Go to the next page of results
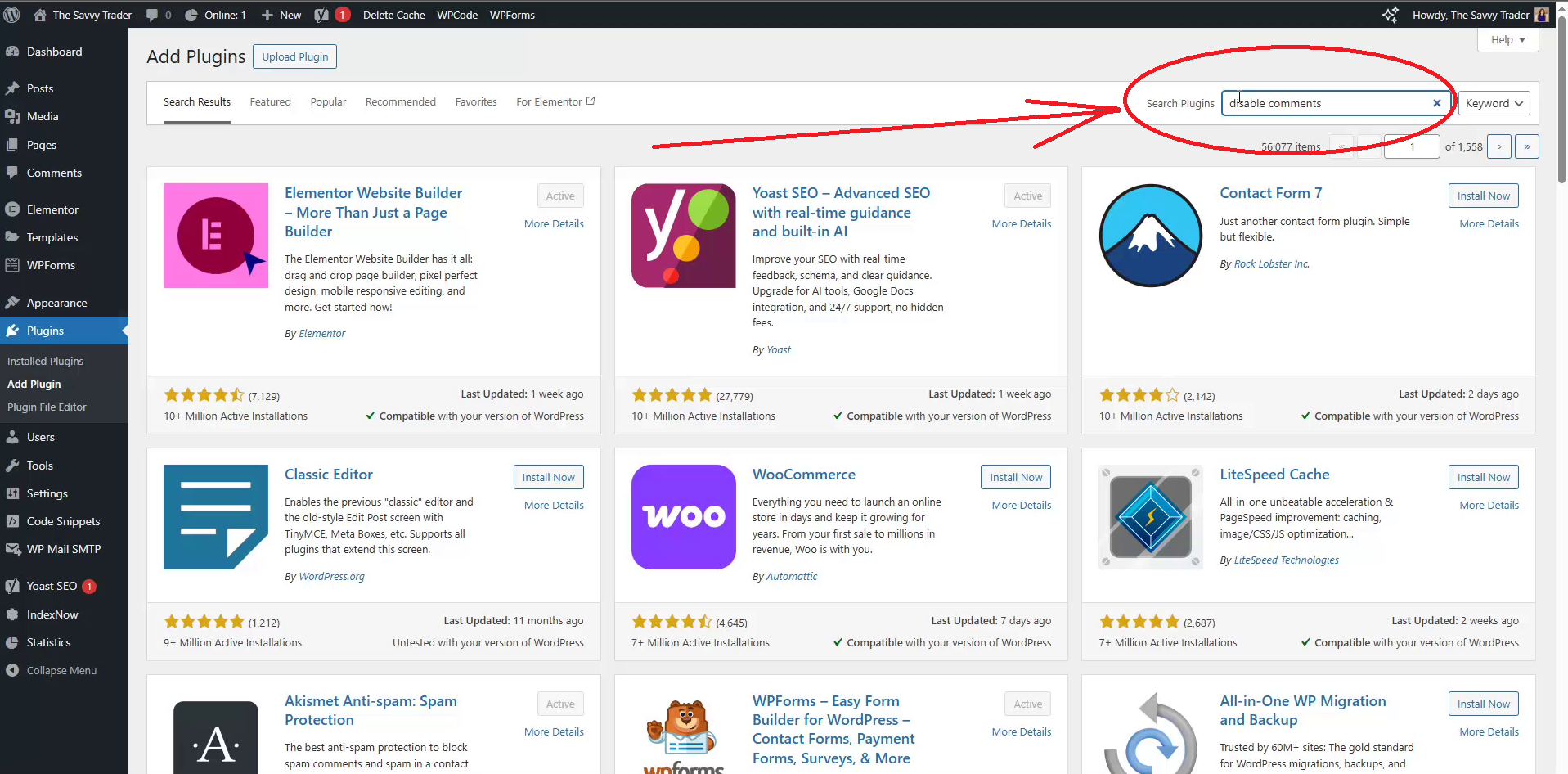1568x774 pixels. point(1498,146)
